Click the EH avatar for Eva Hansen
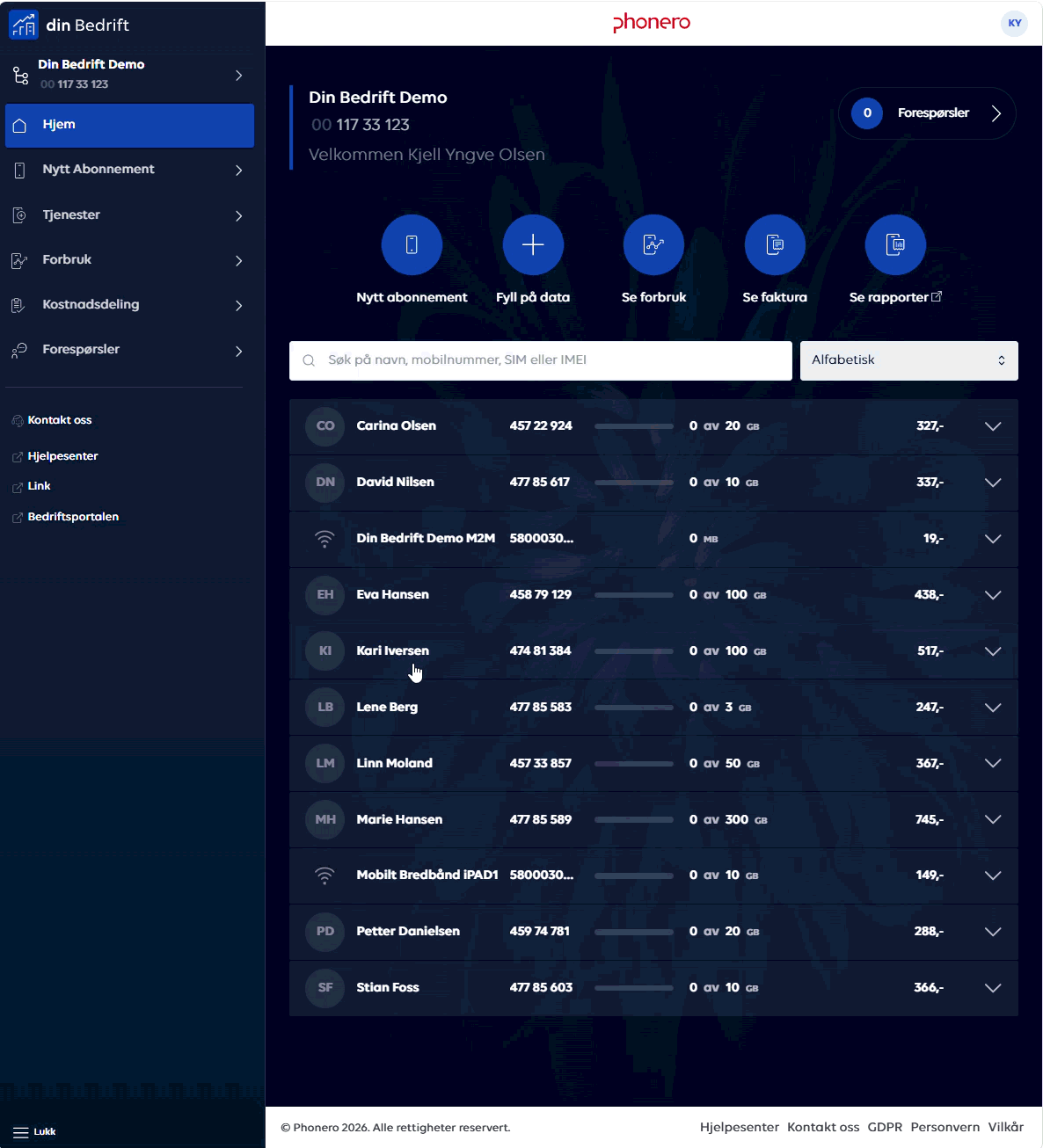Viewport: 1043px width, 1148px height. point(325,595)
